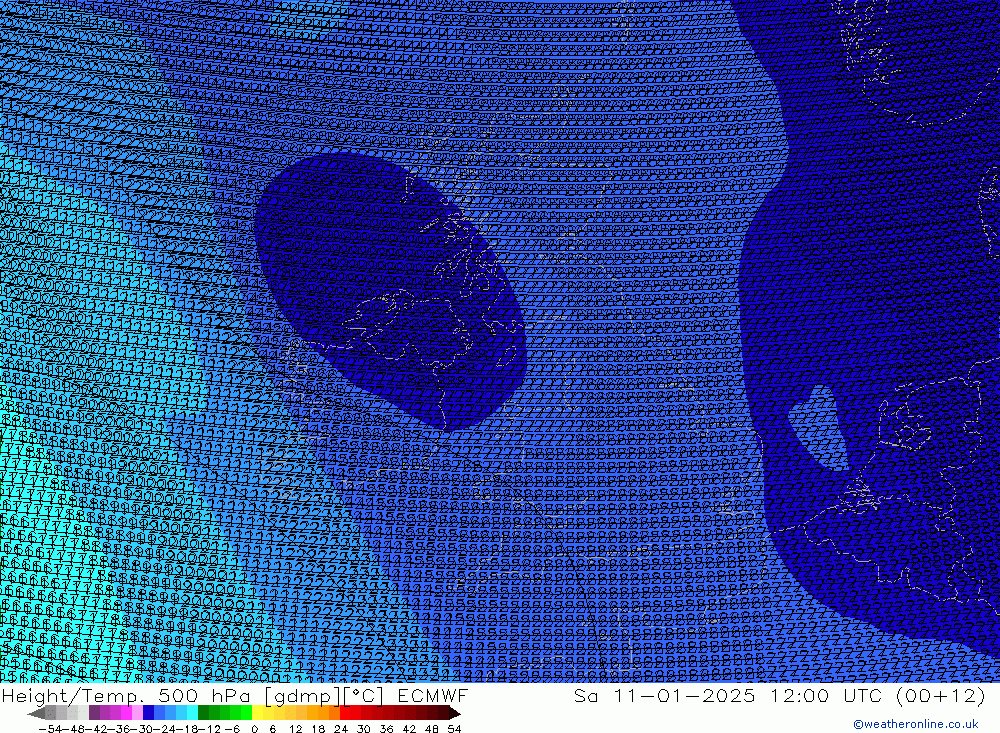Click the '48' legend value
The height and width of the screenshot is (733, 1000).
tap(432, 729)
